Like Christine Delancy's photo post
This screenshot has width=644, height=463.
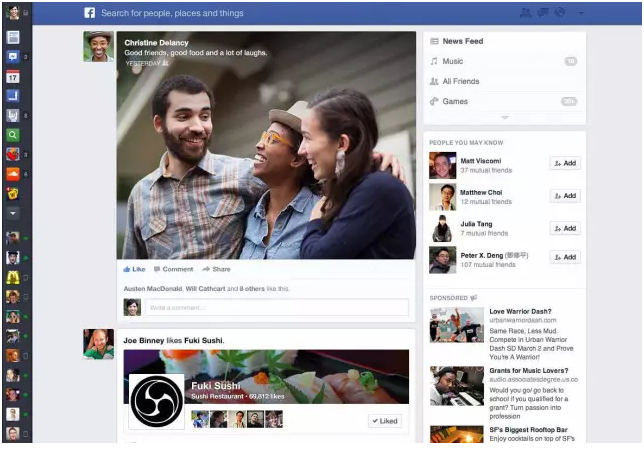point(134,269)
